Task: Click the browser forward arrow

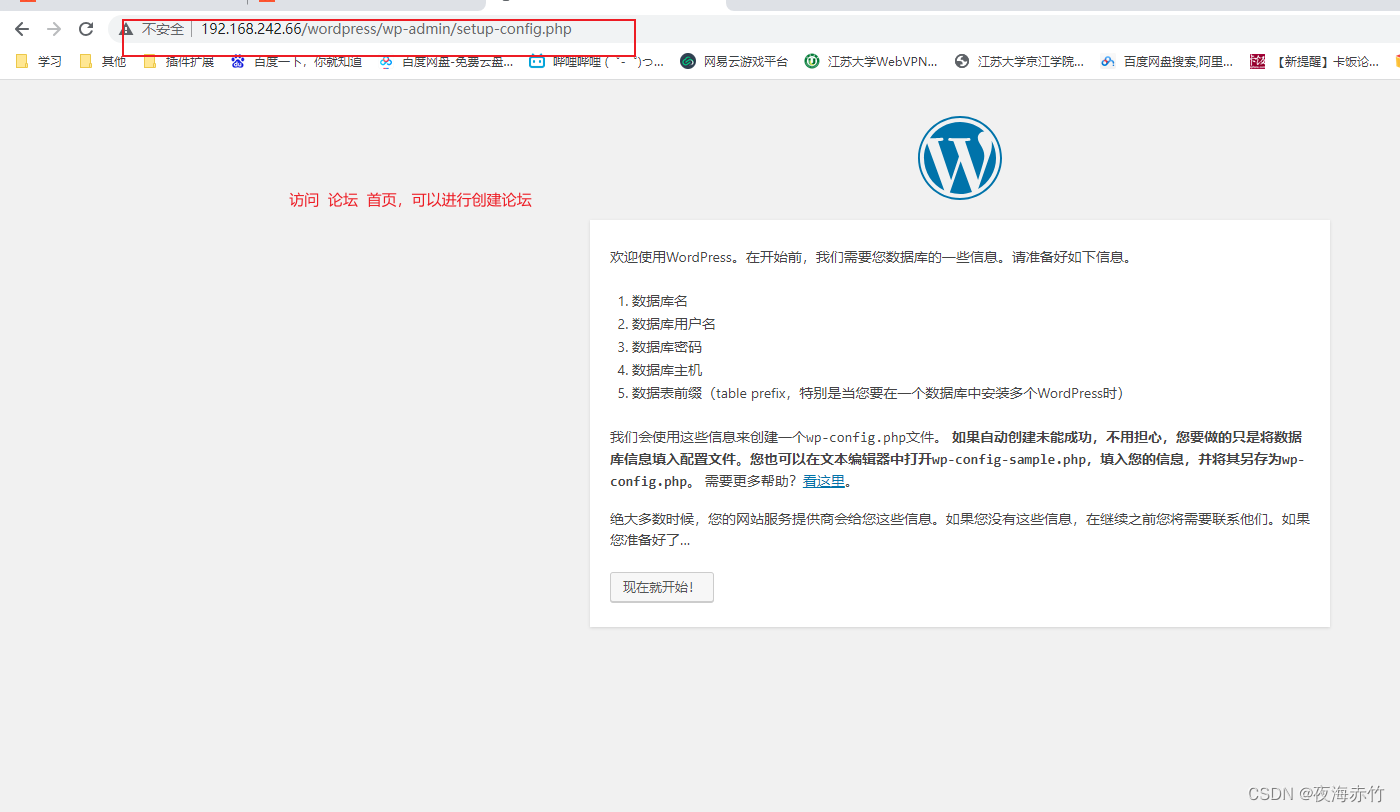Action: click(x=54, y=29)
